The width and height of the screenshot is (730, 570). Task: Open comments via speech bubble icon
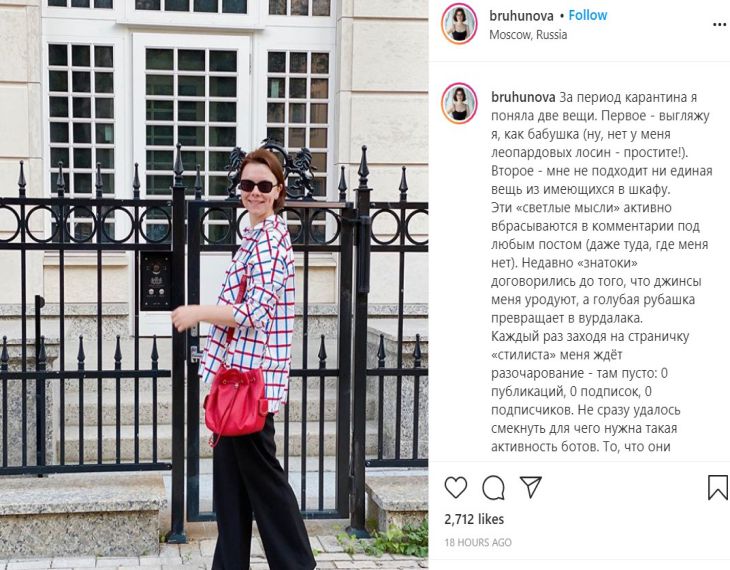pos(493,488)
